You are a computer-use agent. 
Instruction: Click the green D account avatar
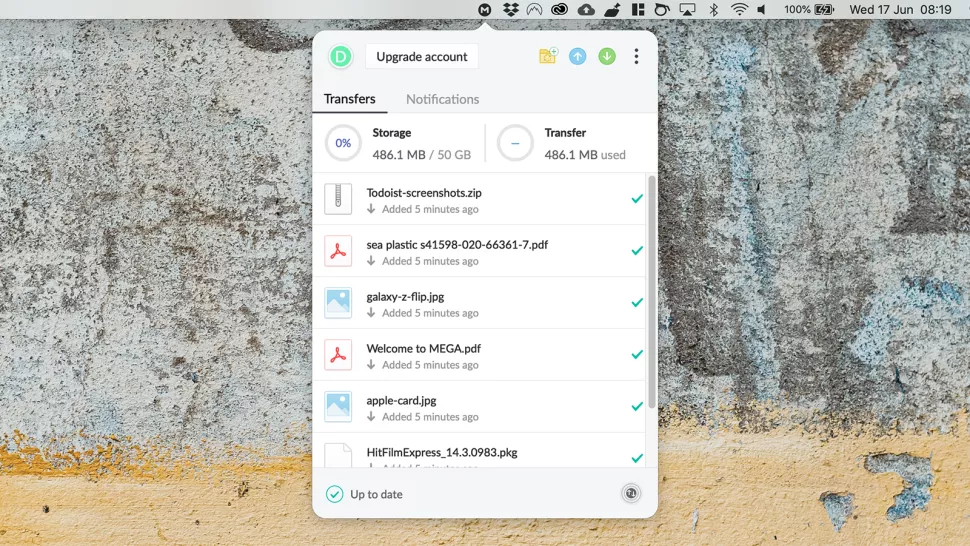(340, 56)
